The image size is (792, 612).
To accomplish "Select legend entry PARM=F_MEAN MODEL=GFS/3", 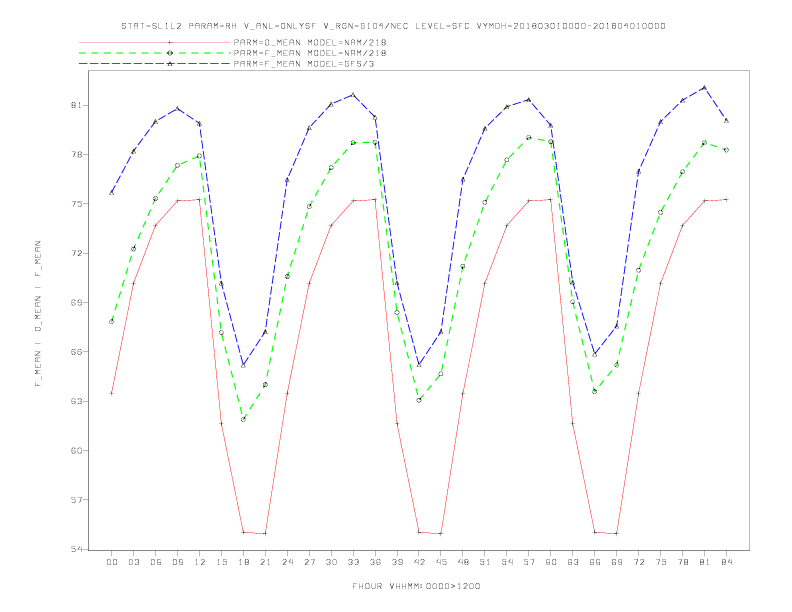I will [304, 64].
